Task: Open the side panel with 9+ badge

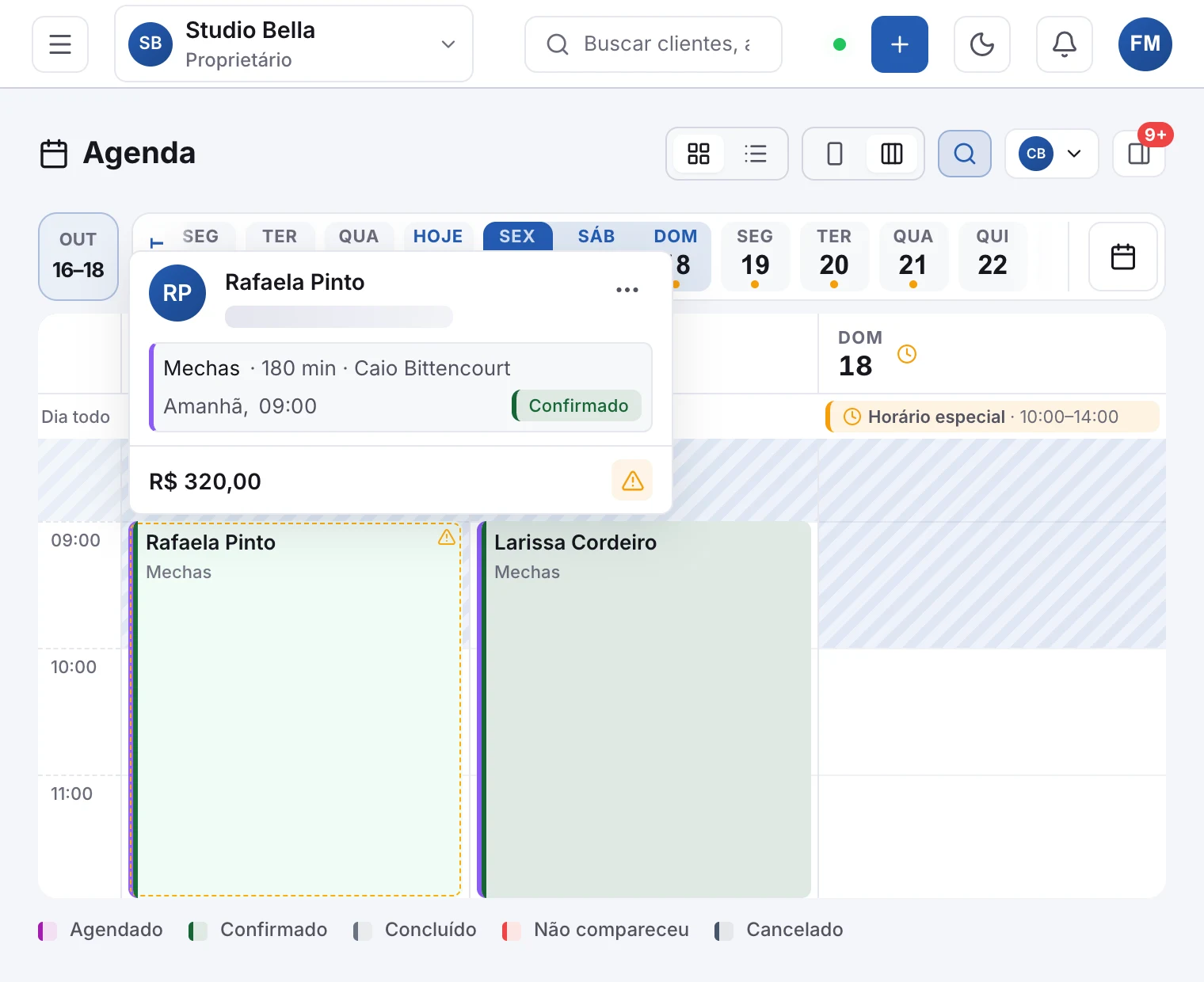Action: point(1139,154)
